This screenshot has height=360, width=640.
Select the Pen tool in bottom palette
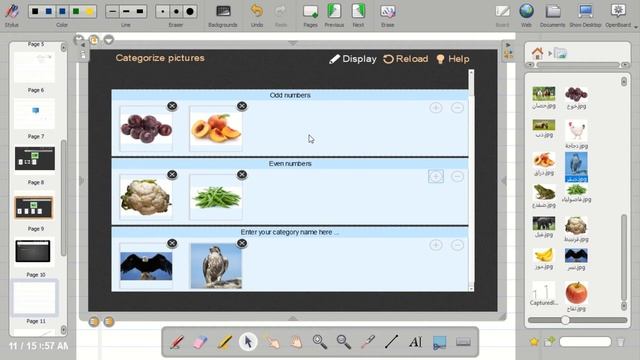click(x=177, y=342)
